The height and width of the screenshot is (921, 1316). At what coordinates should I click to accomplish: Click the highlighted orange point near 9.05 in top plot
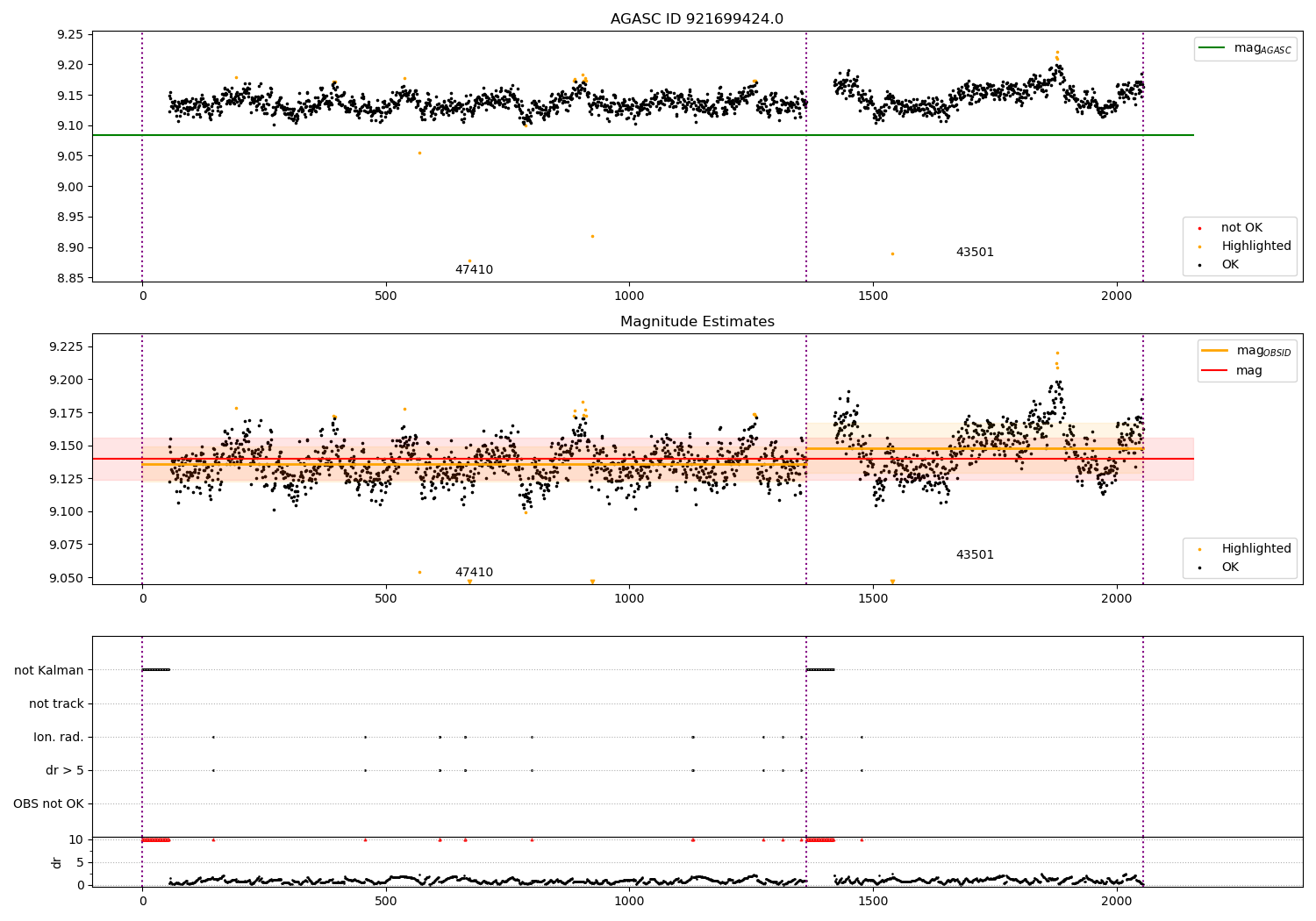pos(419,153)
